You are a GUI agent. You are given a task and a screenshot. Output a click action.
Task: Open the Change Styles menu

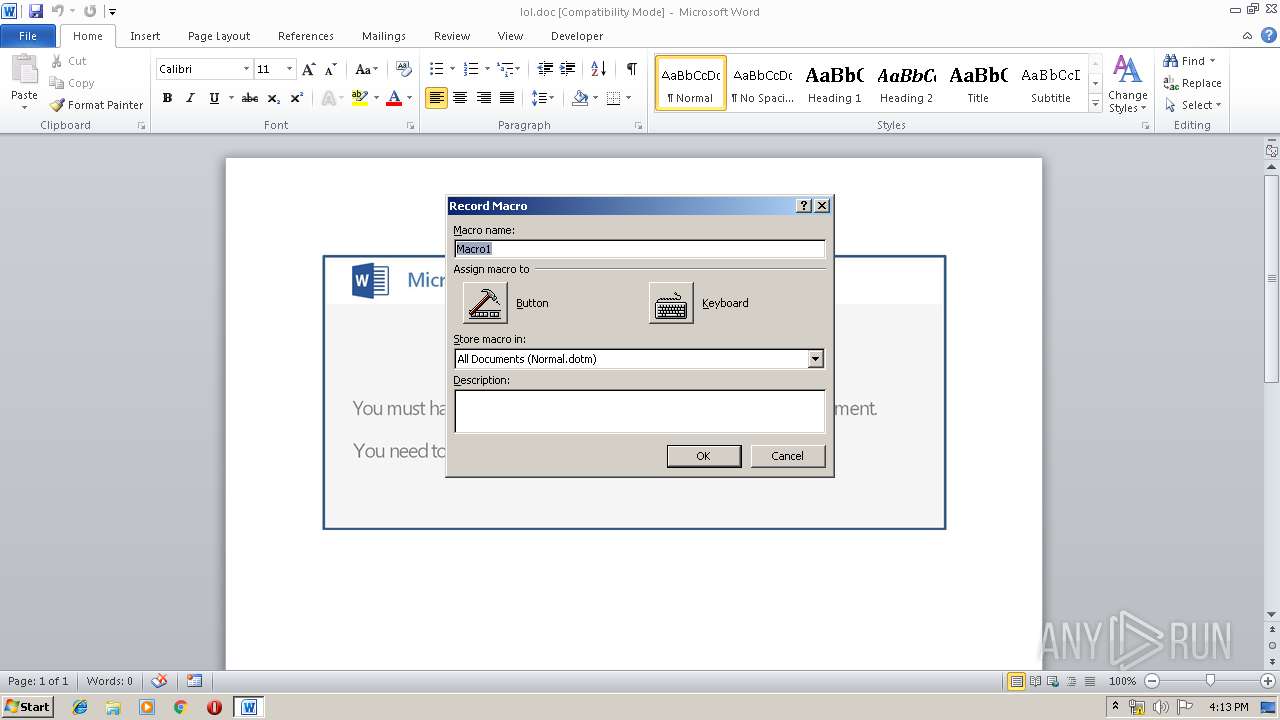(1127, 84)
